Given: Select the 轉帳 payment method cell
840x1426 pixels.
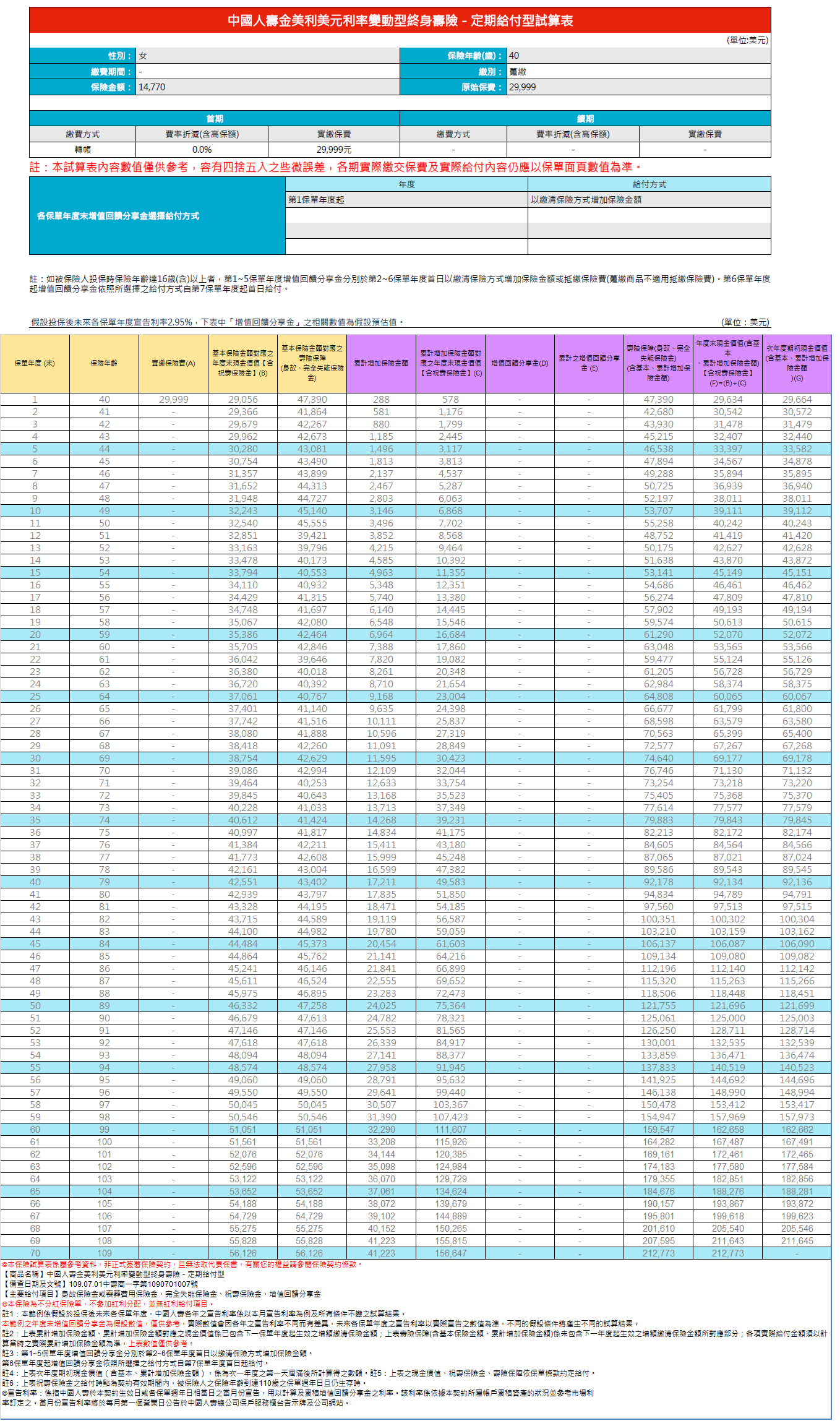Looking at the screenshot, I should pos(82,150).
